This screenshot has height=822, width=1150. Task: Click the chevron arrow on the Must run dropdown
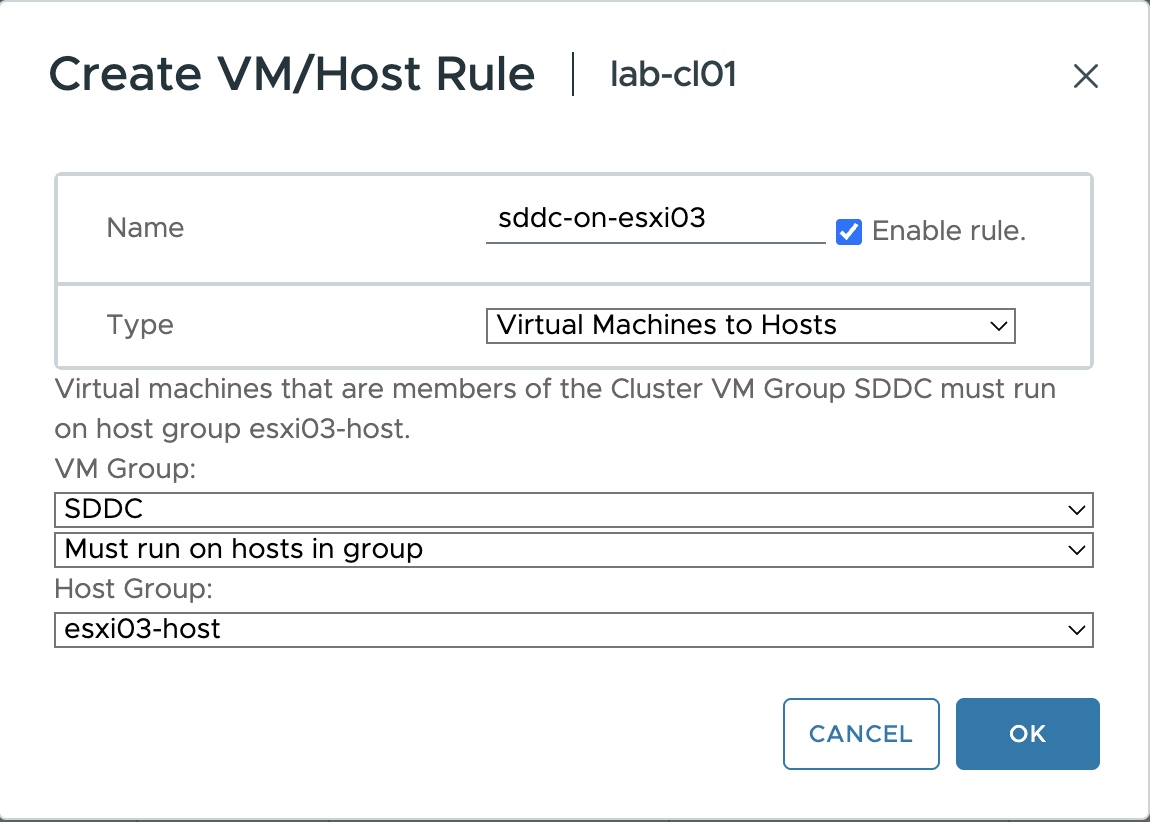[x=1076, y=550]
